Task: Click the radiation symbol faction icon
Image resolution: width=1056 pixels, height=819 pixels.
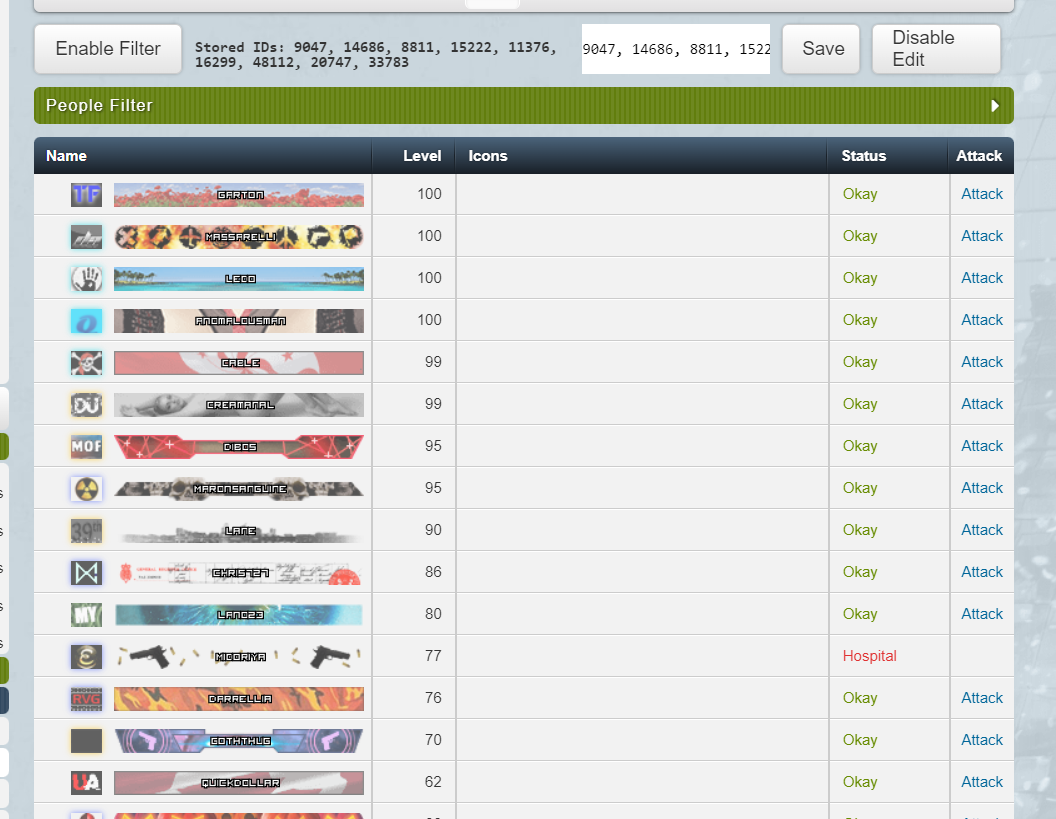Action: click(x=86, y=489)
